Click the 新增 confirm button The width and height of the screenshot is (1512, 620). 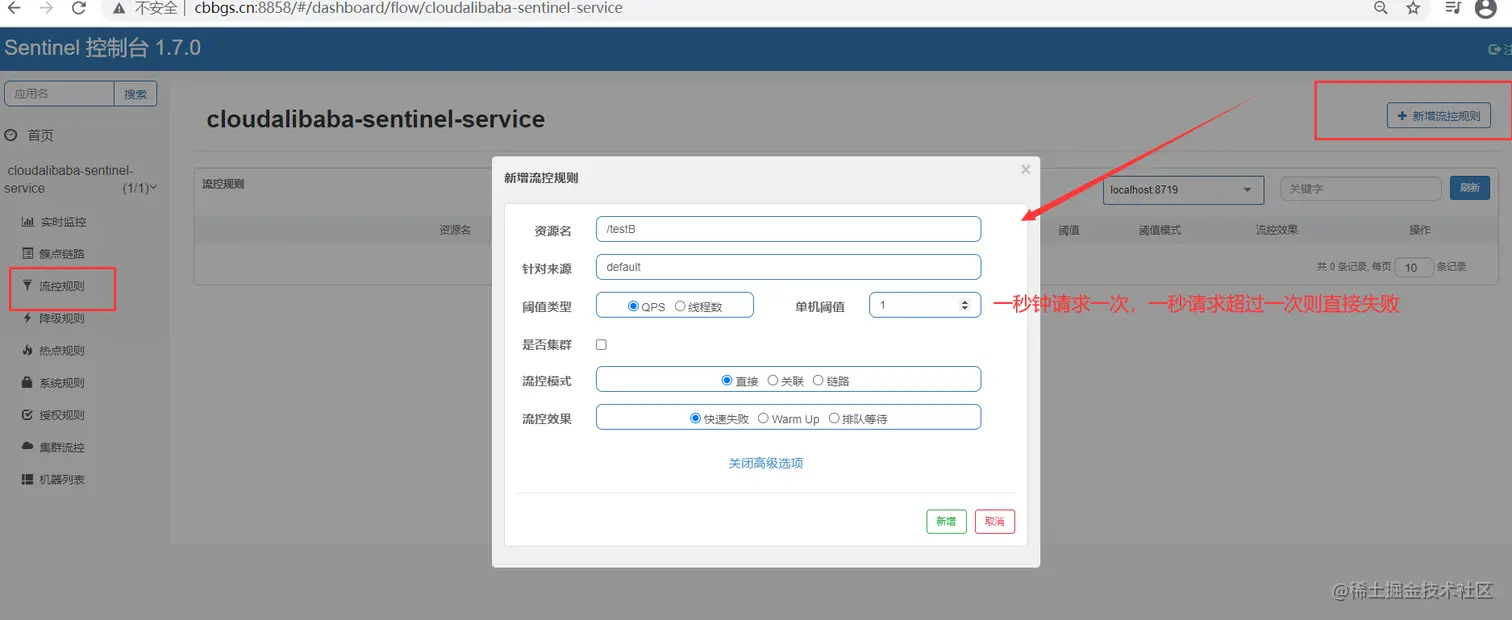[x=946, y=521]
